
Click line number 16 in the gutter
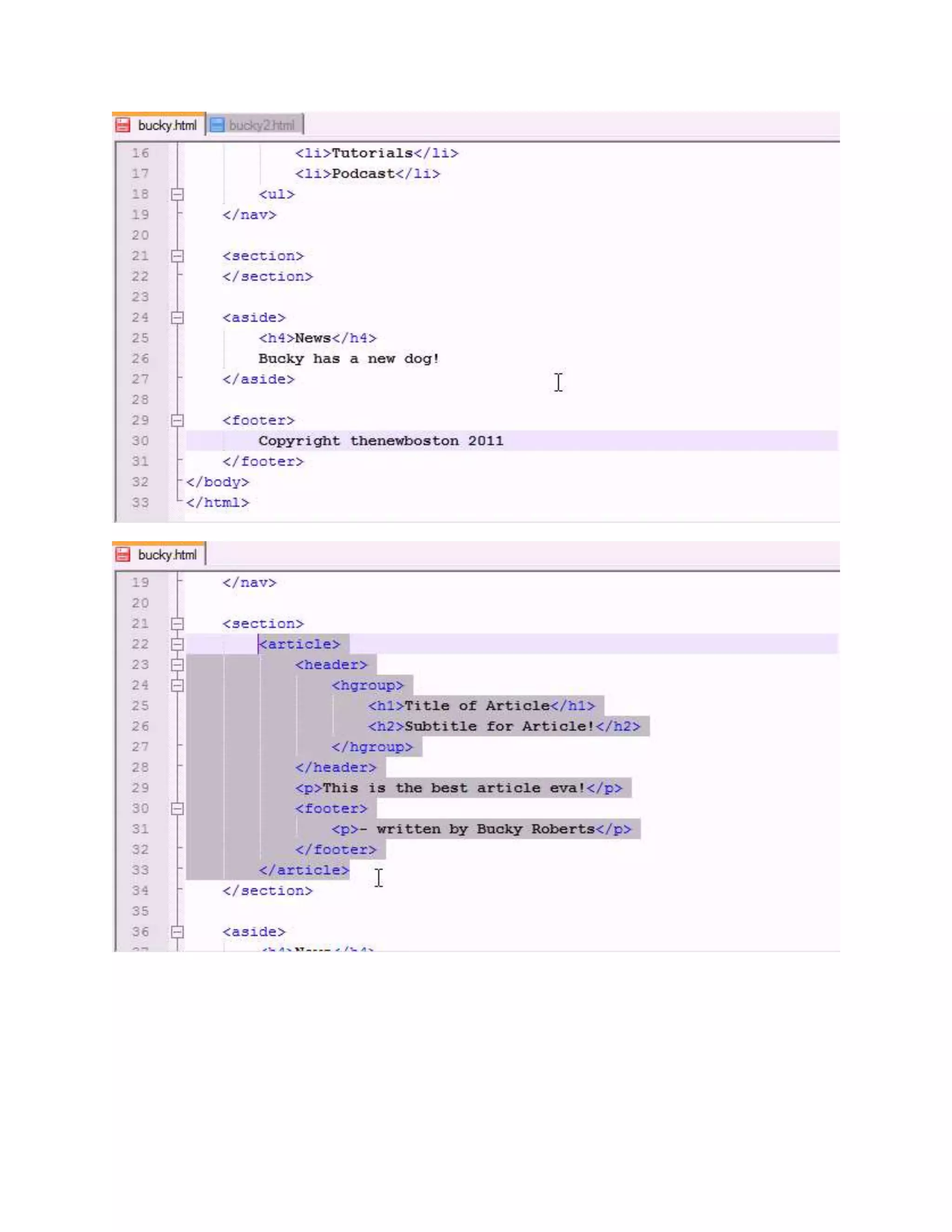pos(140,153)
